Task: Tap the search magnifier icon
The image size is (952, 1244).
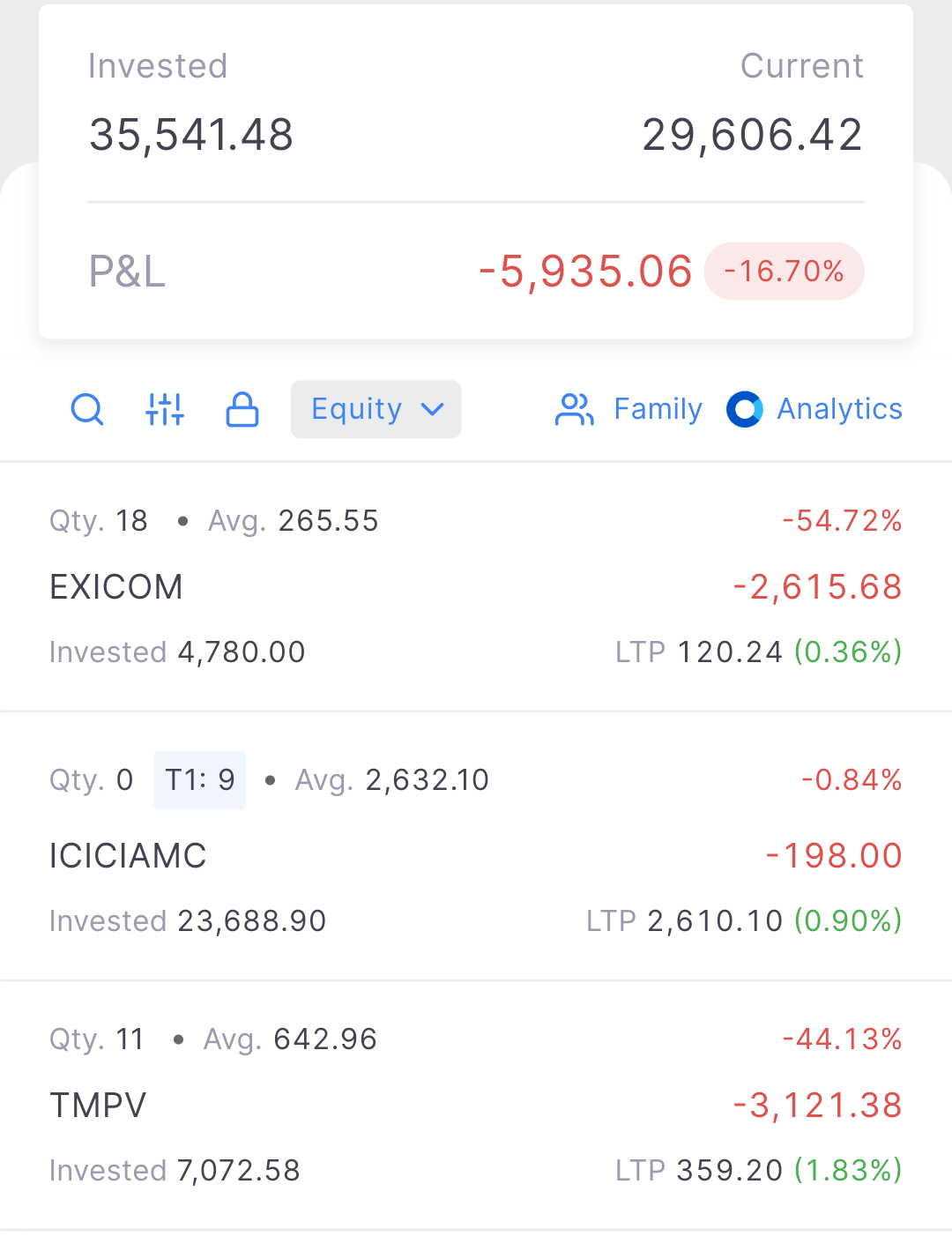Action: point(87,409)
